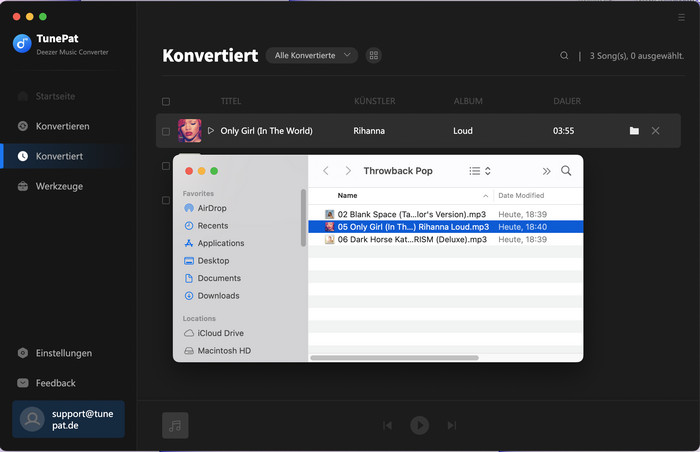Screen dimensions: 700x452
Task: Toggle select-all checkbox in table header
Action: 166,101
